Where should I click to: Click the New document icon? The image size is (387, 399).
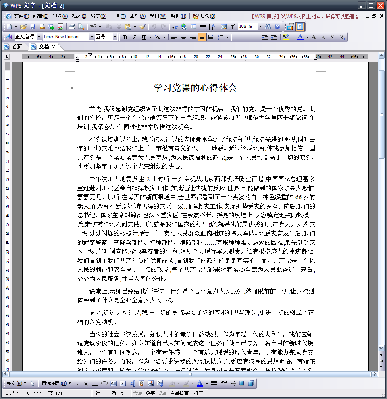coord(8,27)
